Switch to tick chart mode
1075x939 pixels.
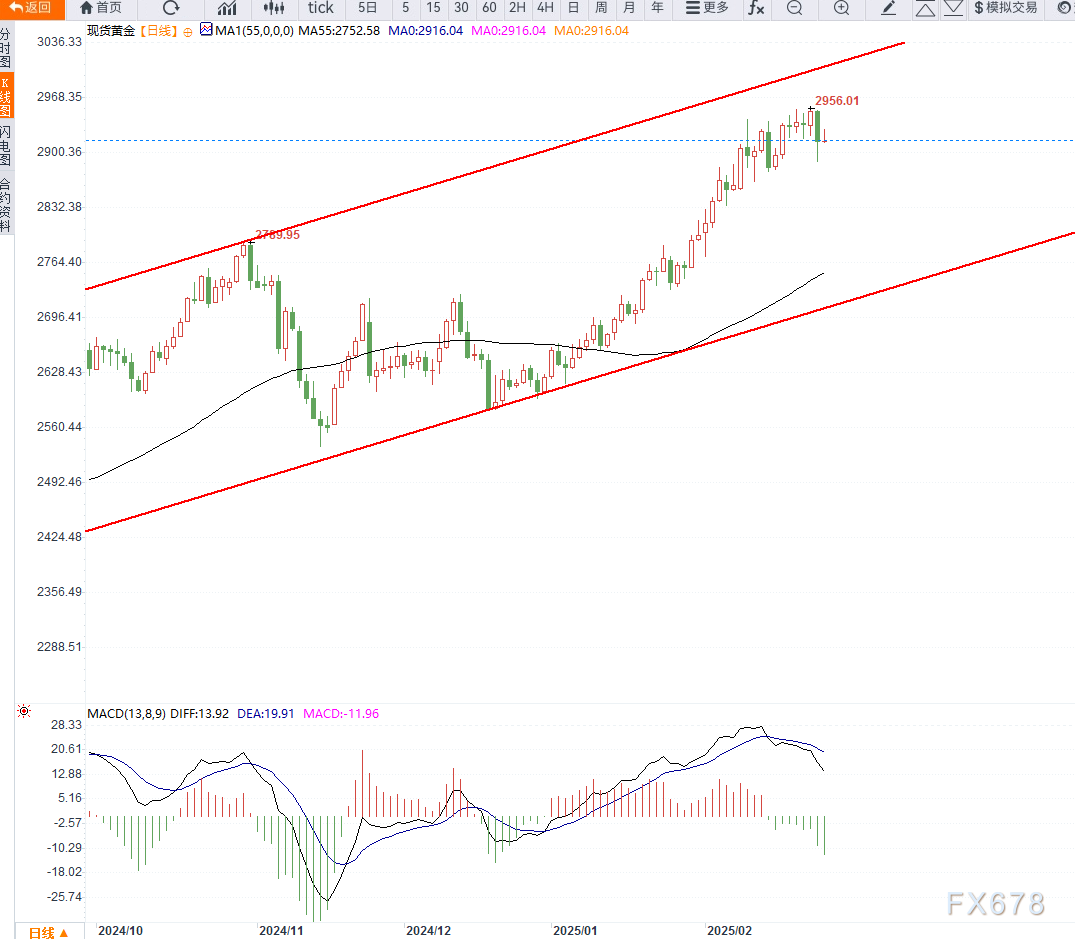320,8
